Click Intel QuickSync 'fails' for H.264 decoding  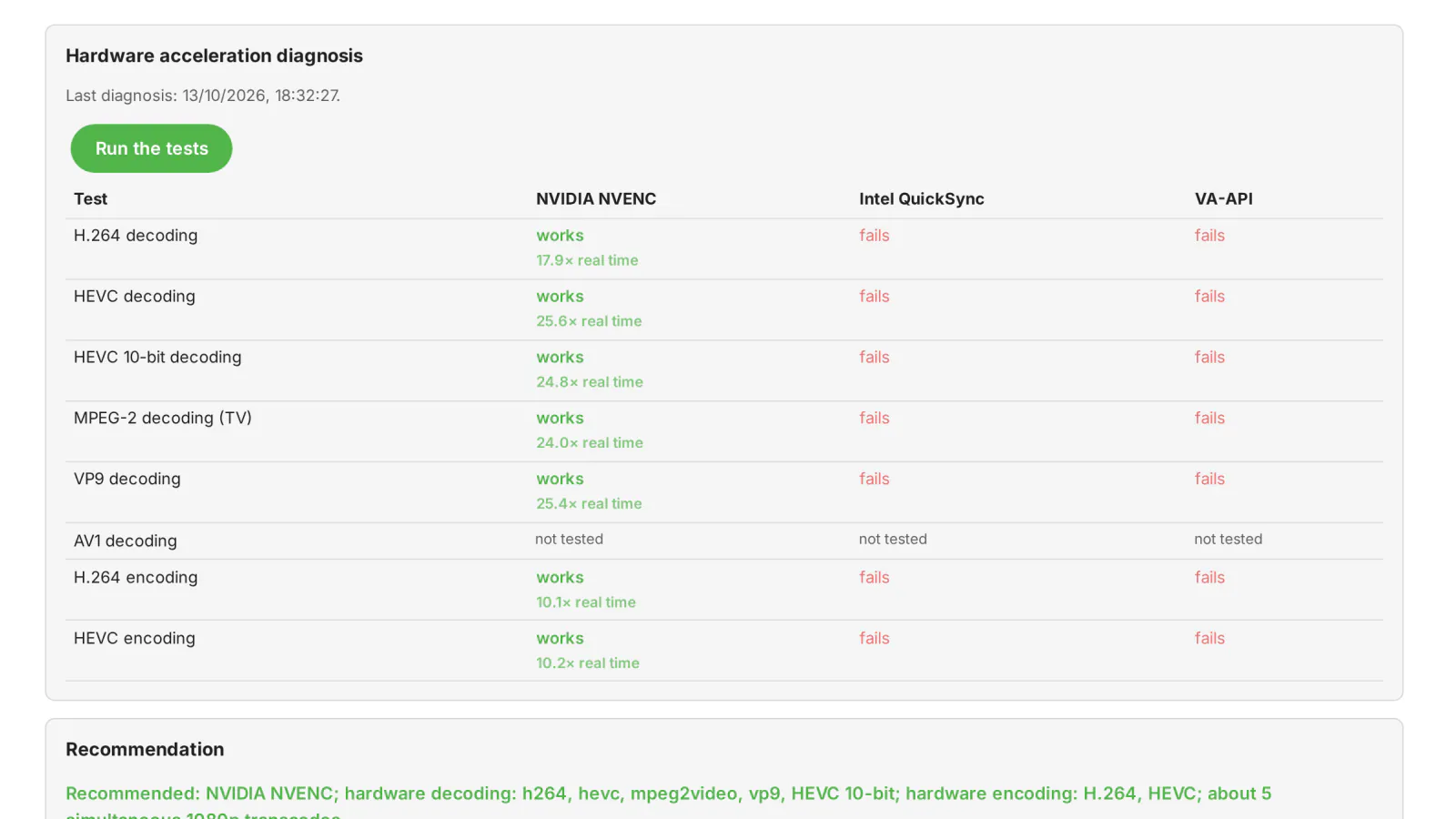tap(875, 236)
